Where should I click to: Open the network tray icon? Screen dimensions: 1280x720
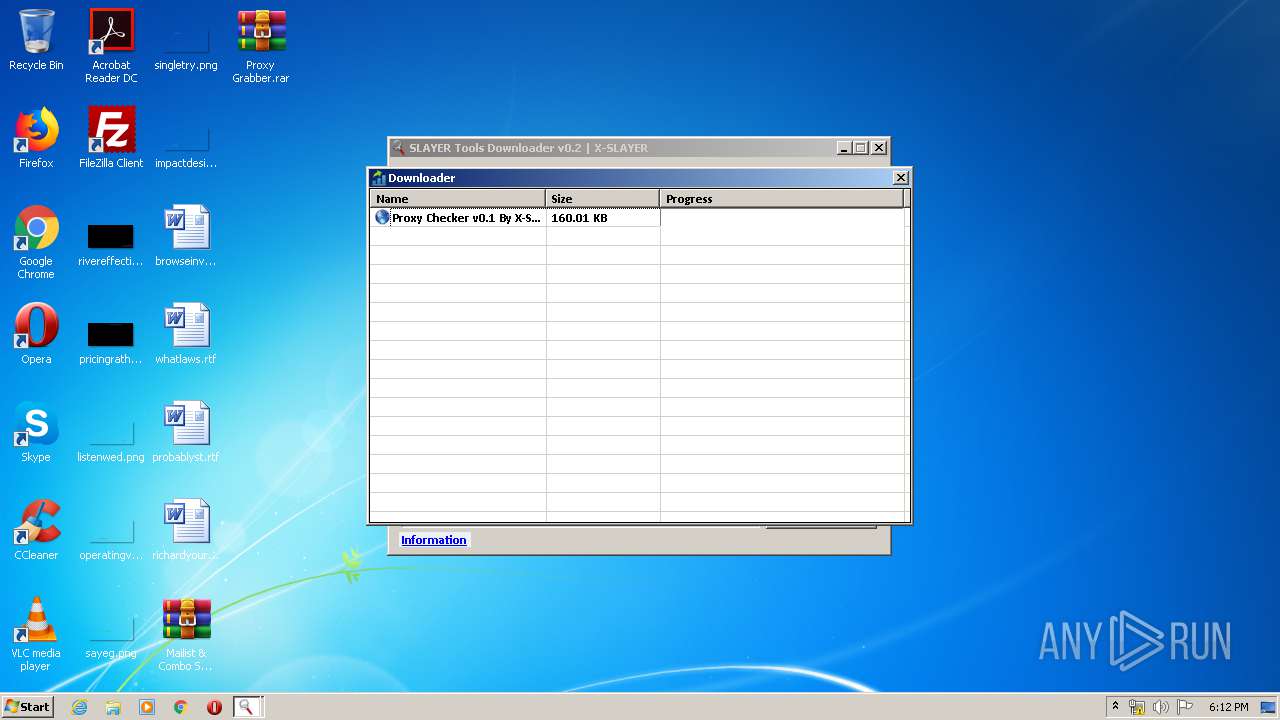point(1137,707)
